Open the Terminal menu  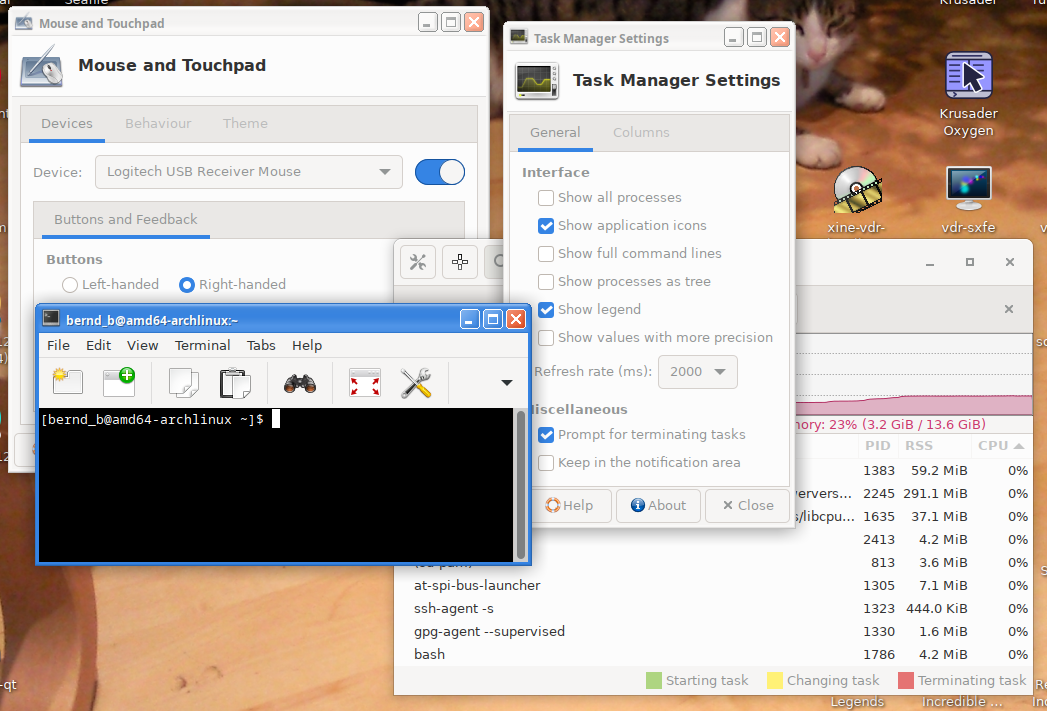pyautogui.click(x=202, y=345)
